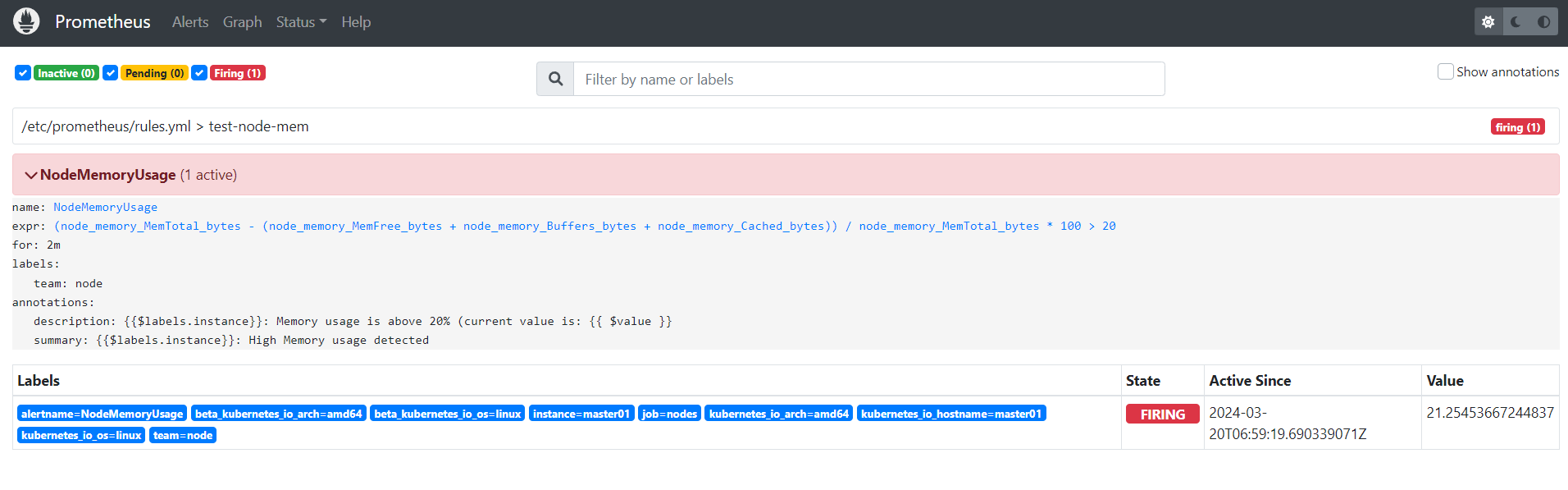Focus the filter by name or labels field
The width and height of the screenshot is (1568, 490).
(868, 79)
